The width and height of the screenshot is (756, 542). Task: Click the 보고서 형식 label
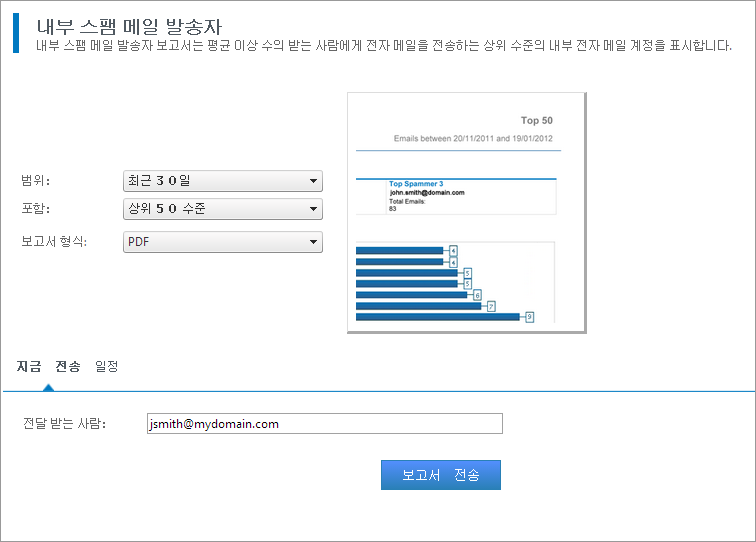tap(54, 242)
